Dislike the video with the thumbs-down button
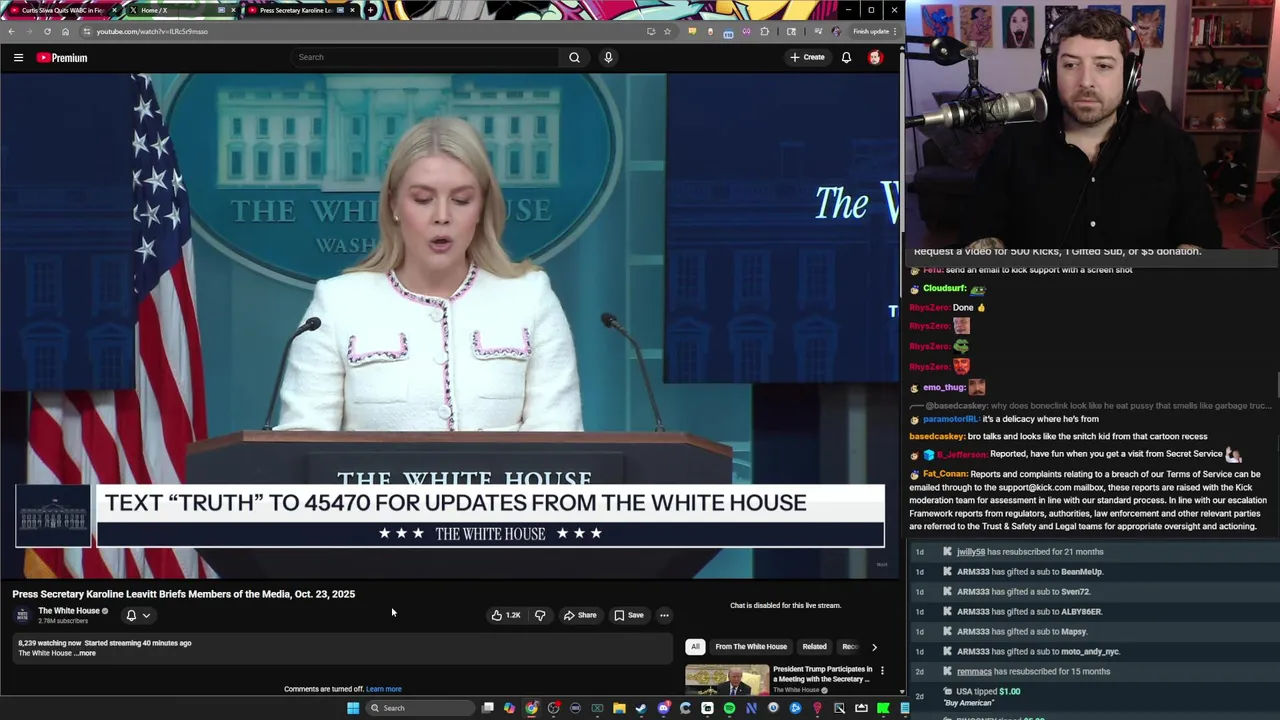 pyautogui.click(x=540, y=615)
